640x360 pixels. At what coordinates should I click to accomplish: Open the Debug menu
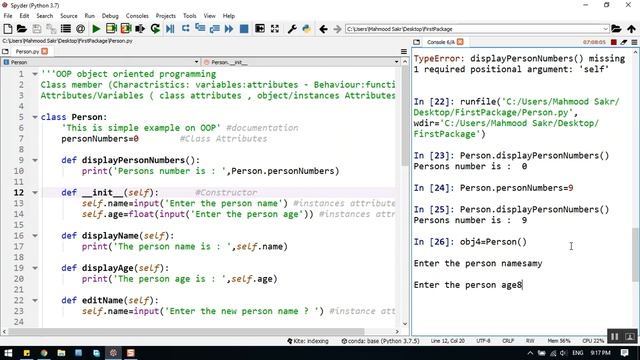(110, 16)
